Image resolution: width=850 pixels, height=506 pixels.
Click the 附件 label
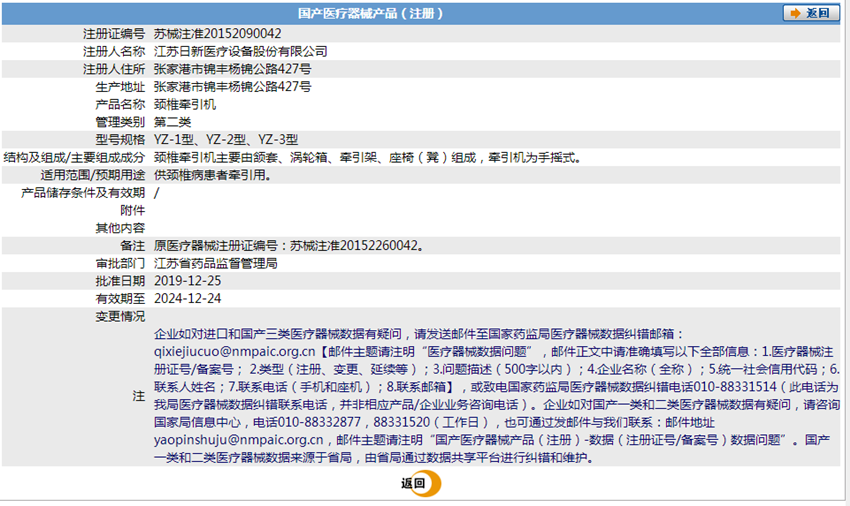point(133,210)
